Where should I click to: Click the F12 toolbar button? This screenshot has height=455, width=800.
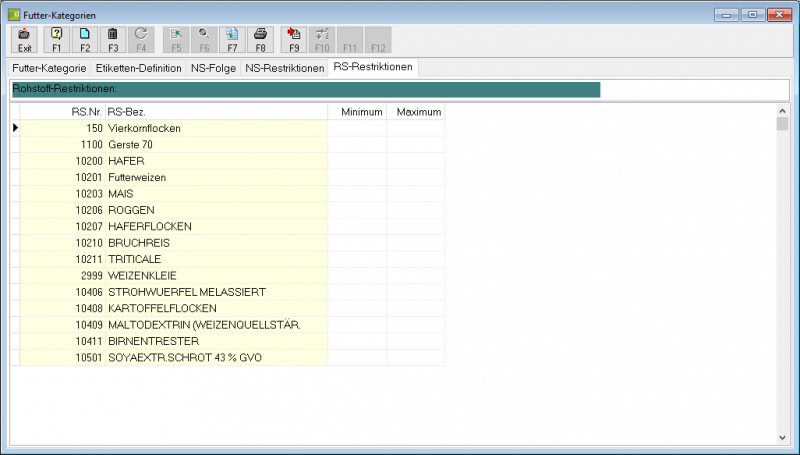(378, 40)
